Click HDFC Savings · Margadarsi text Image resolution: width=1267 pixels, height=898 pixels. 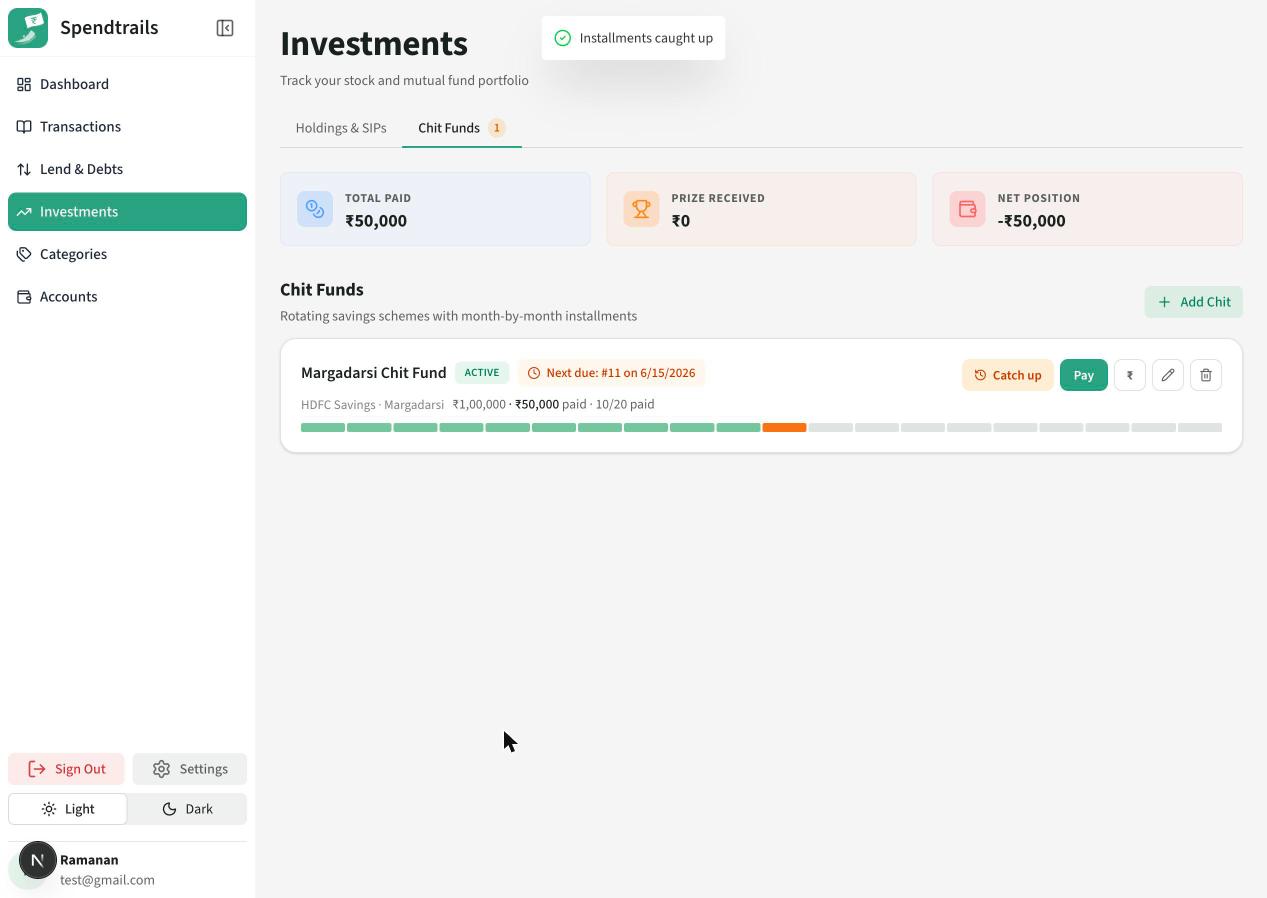(x=372, y=405)
